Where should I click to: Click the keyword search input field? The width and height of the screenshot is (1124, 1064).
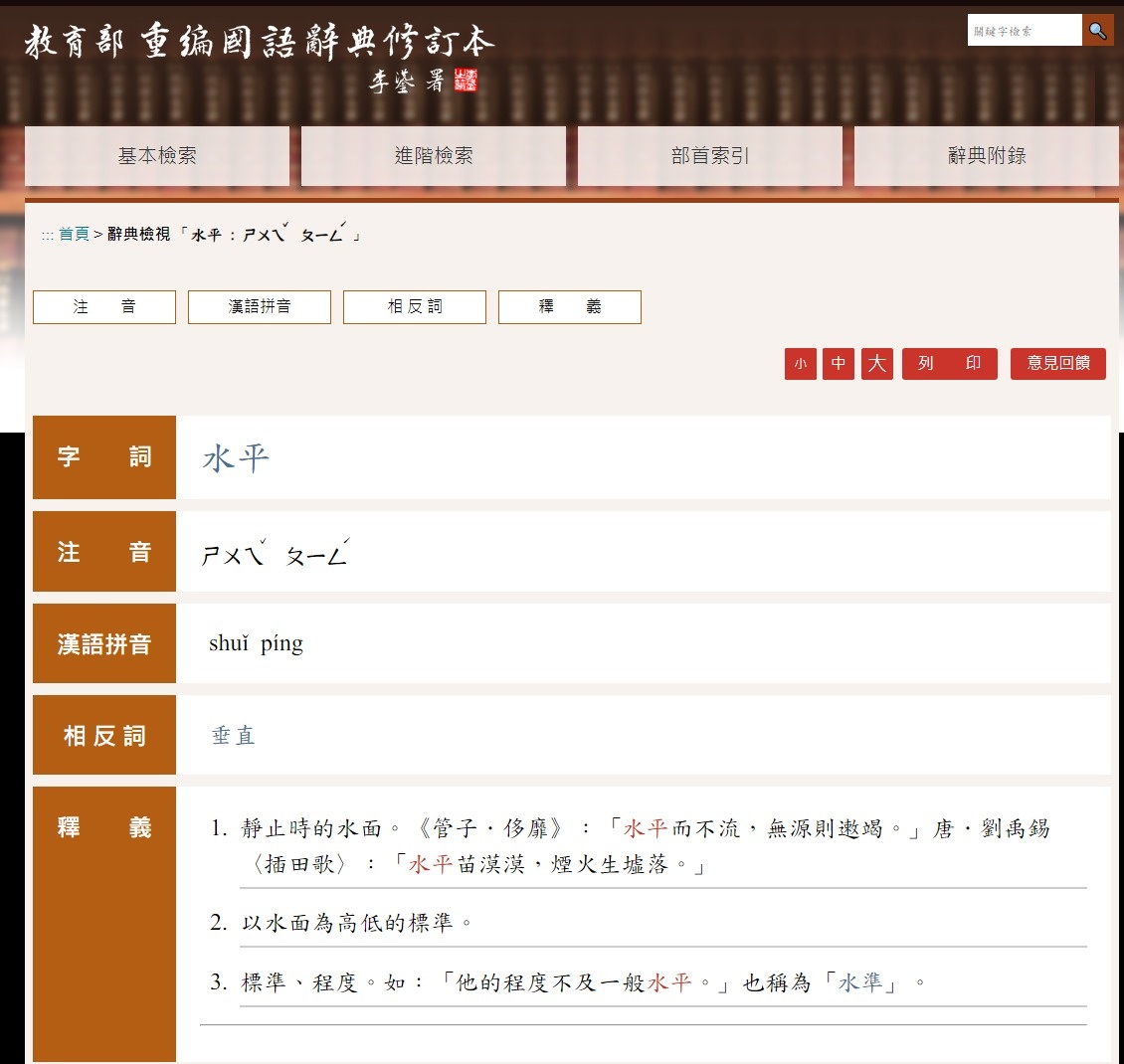(x=1025, y=30)
